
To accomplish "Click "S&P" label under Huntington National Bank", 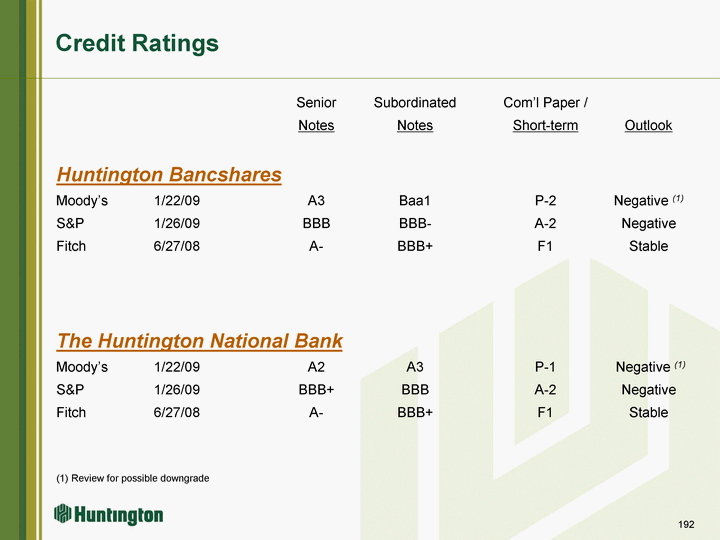I will (70, 389).
